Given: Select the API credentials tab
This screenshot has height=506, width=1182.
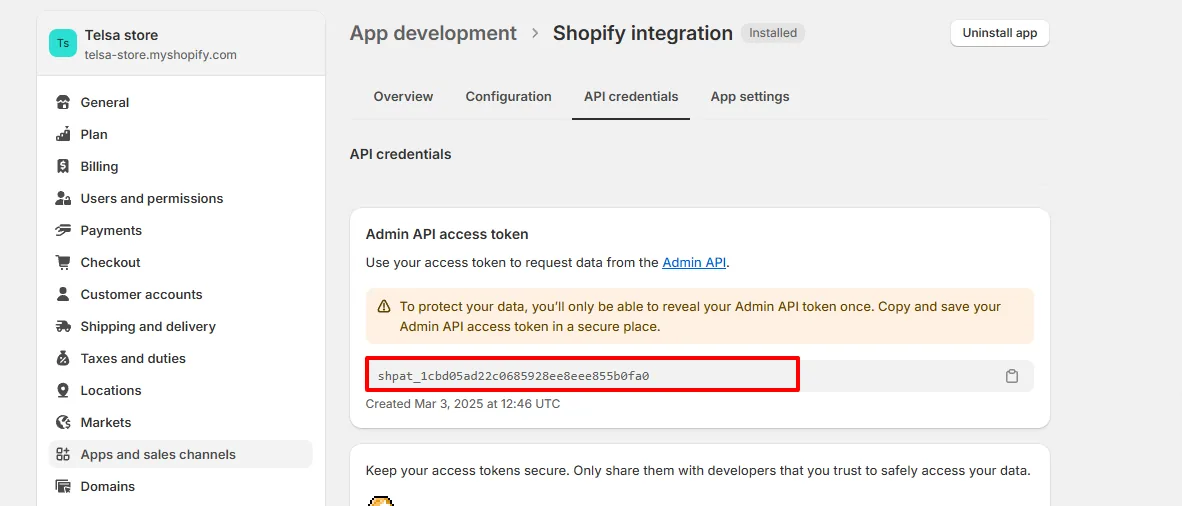Looking at the screenshot, I should 631,97.
